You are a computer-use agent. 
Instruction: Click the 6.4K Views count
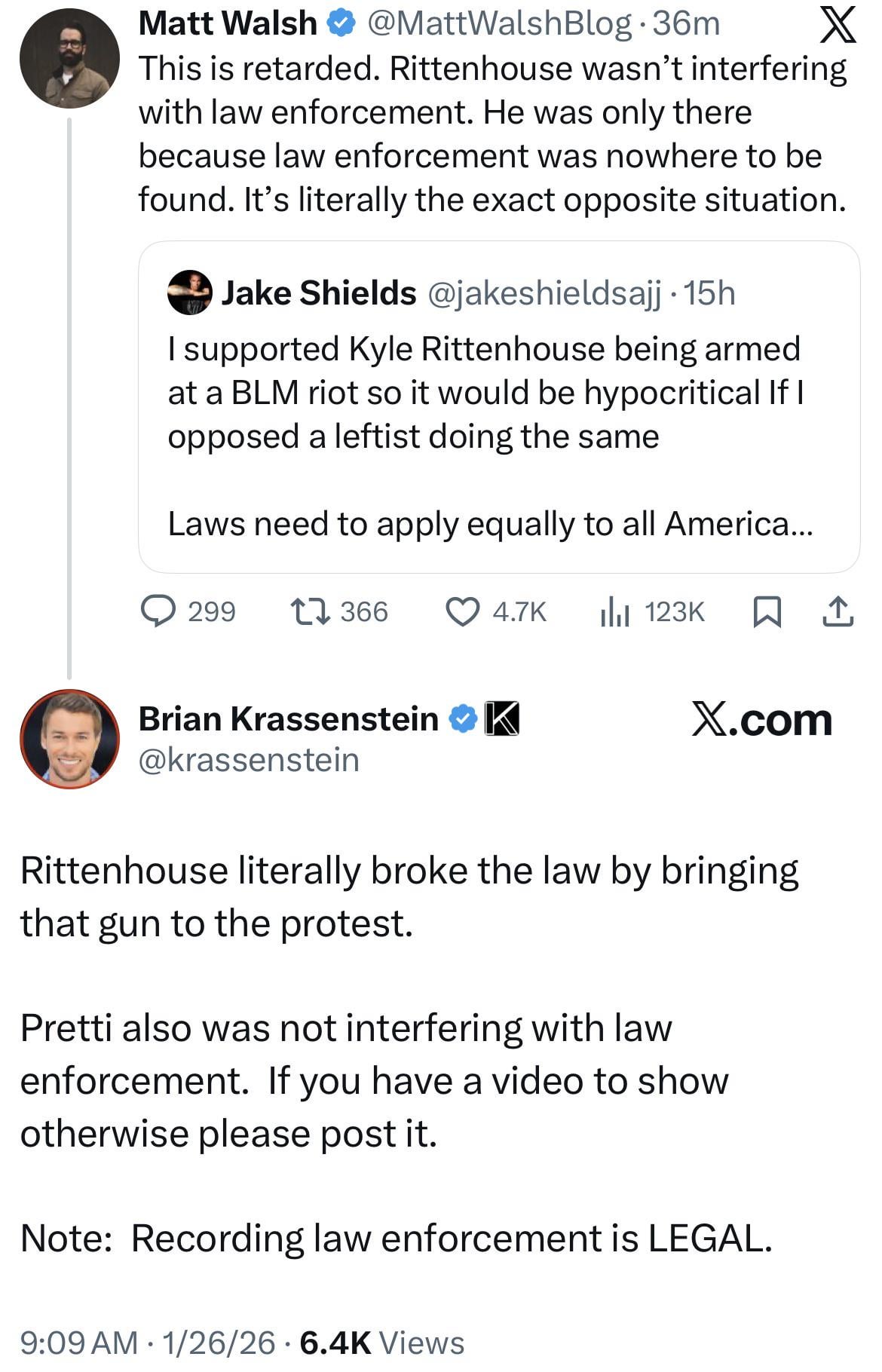[381, 1343]
